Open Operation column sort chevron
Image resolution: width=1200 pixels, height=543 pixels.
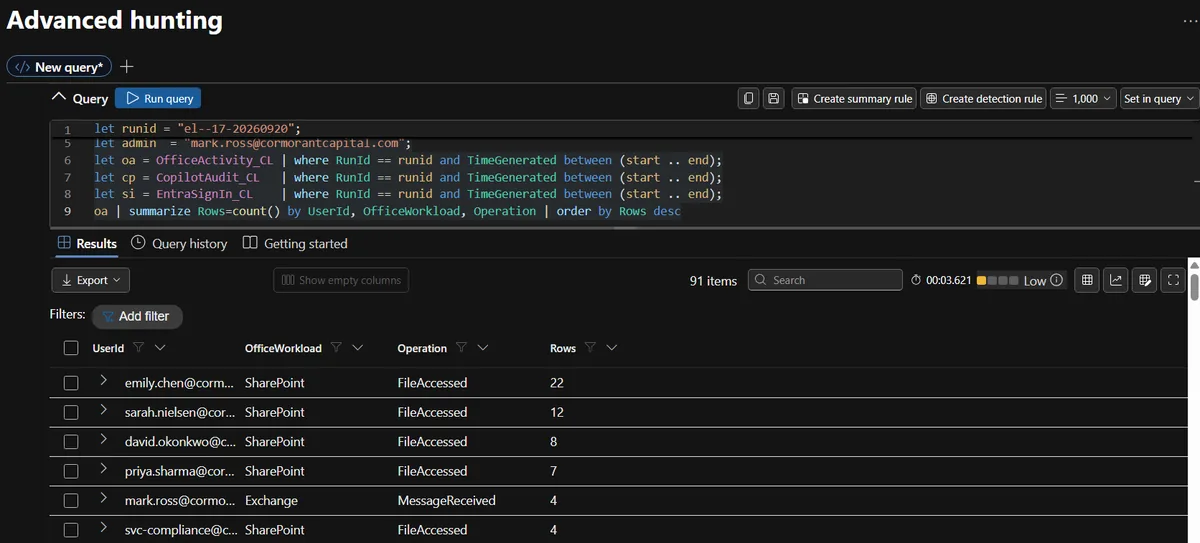[x=483, y=348]
